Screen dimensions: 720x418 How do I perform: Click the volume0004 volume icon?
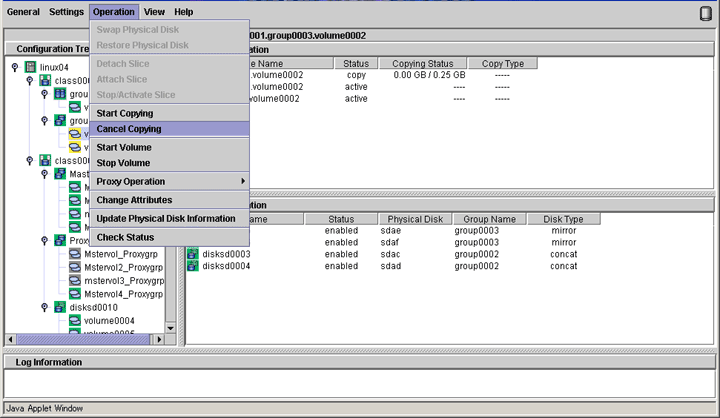coord(75,321)
